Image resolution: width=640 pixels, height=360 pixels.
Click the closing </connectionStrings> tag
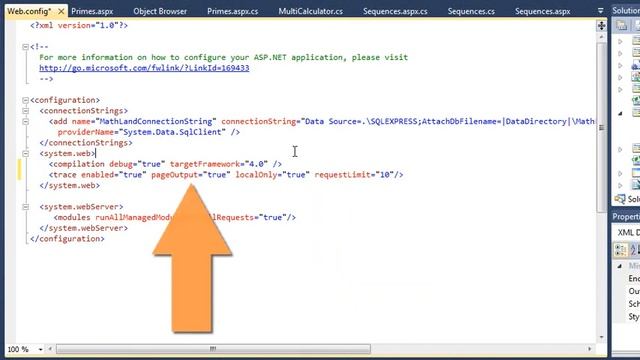click(x=86, y=142)
